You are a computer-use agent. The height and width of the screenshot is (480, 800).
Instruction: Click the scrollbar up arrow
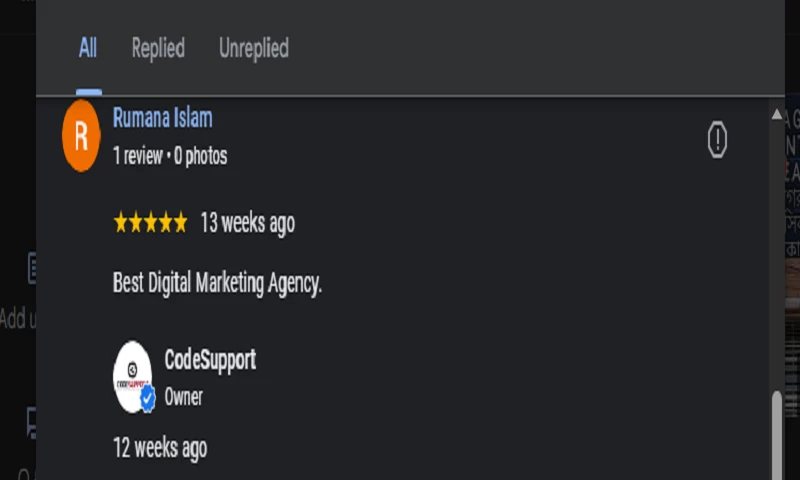click(777, 115)
